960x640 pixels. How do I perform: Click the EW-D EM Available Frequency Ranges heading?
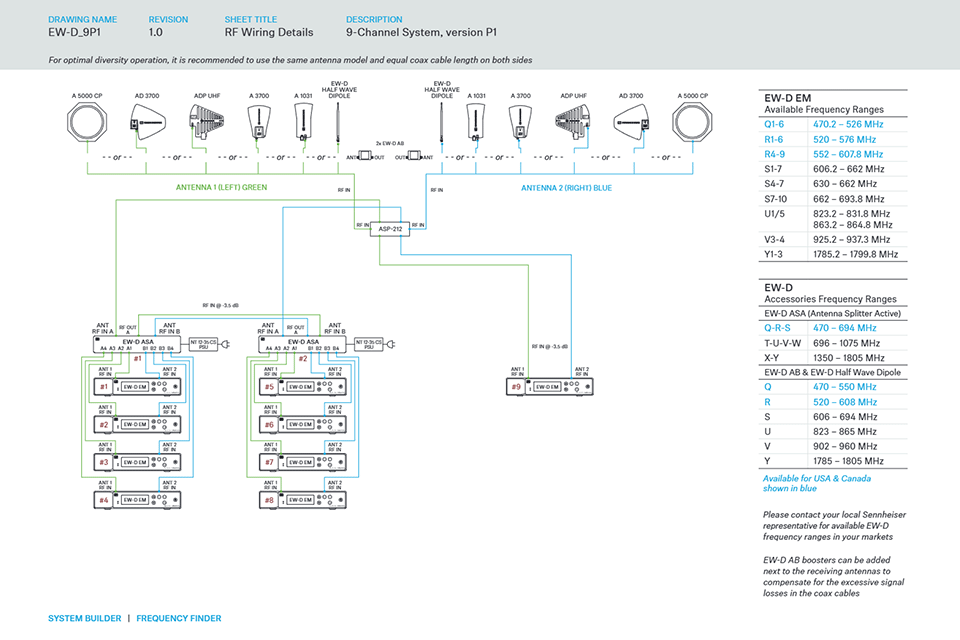[x=824, y=104]
